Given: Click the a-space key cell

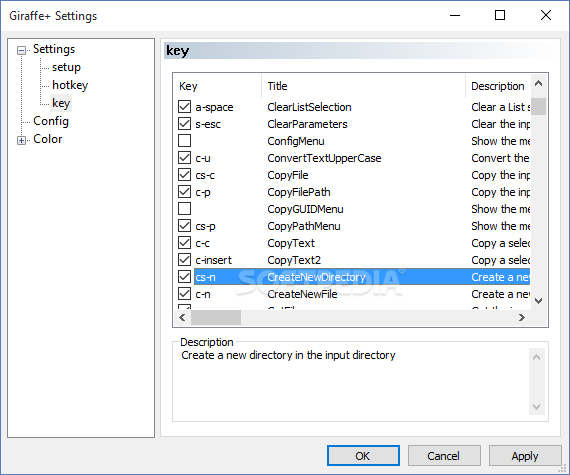Looking at the screenshot, I should pos(214,107).
